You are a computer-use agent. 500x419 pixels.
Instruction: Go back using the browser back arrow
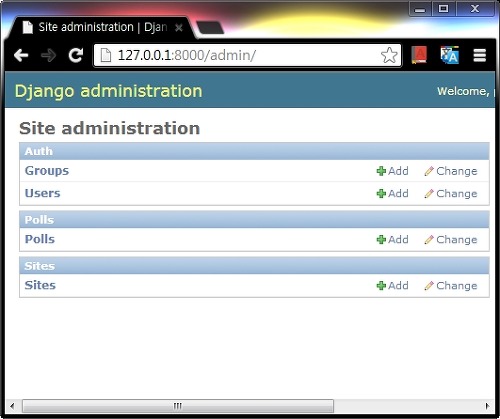[21, 55]
